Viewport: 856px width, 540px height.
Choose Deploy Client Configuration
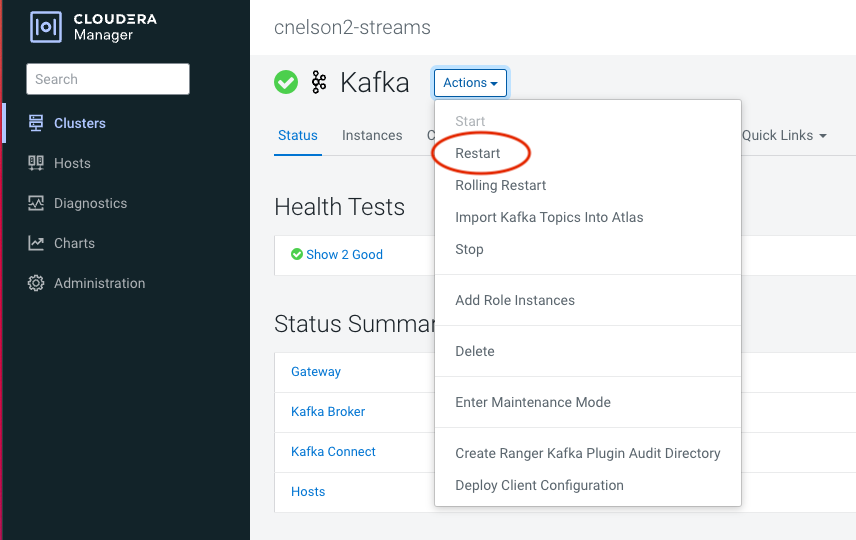539,485
